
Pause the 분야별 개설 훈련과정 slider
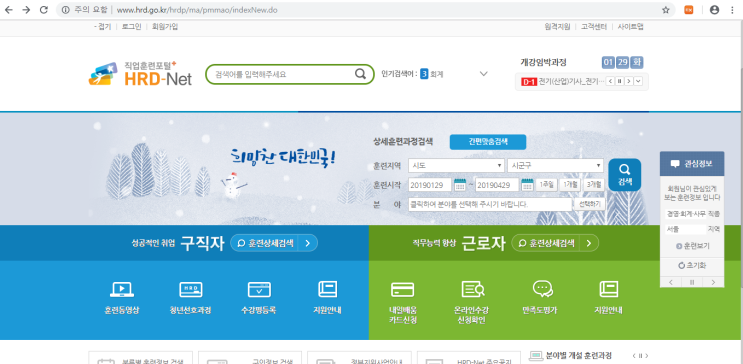[640, 355]
